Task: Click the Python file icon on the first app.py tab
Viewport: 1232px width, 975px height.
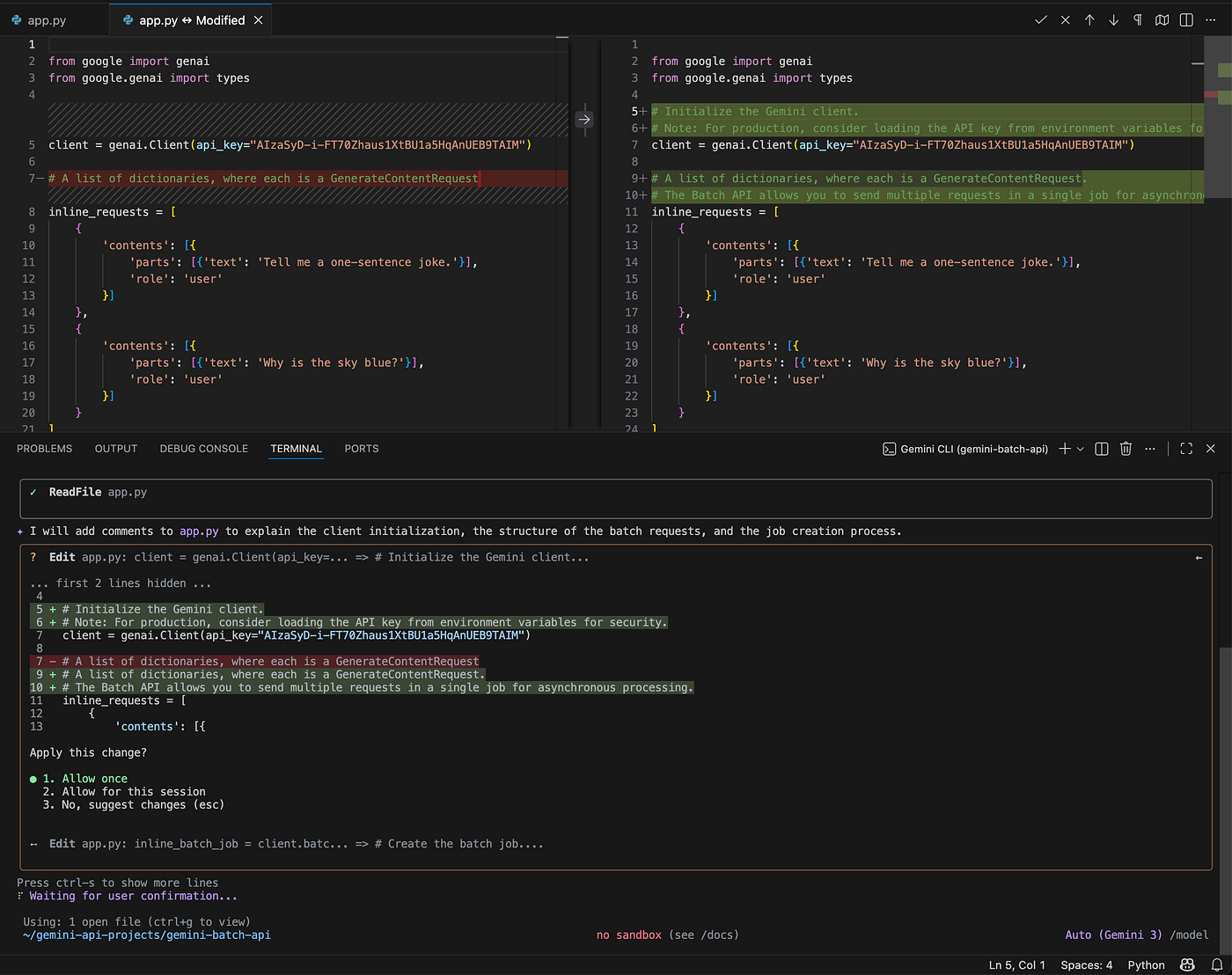Action: click(x=16, y=20)
